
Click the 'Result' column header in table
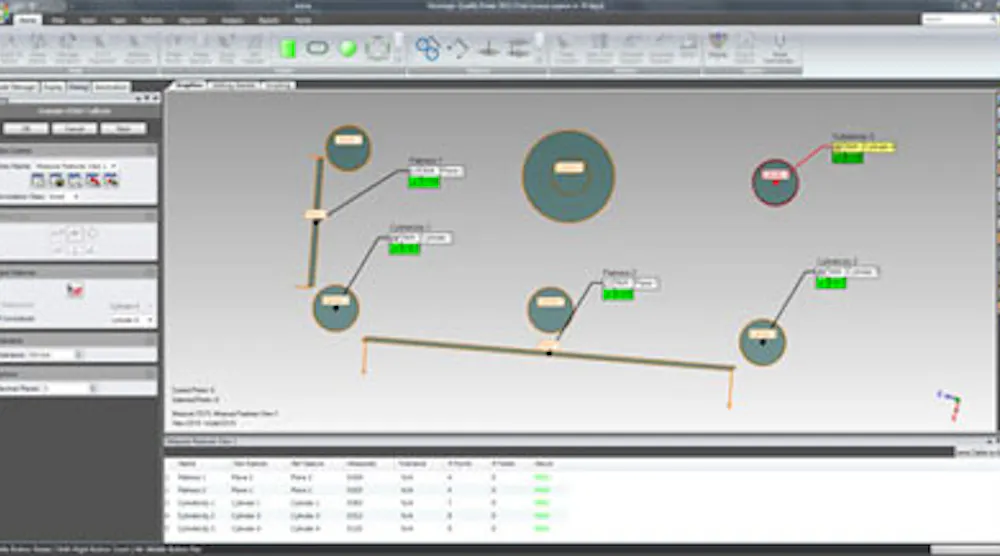click(543, 464)
